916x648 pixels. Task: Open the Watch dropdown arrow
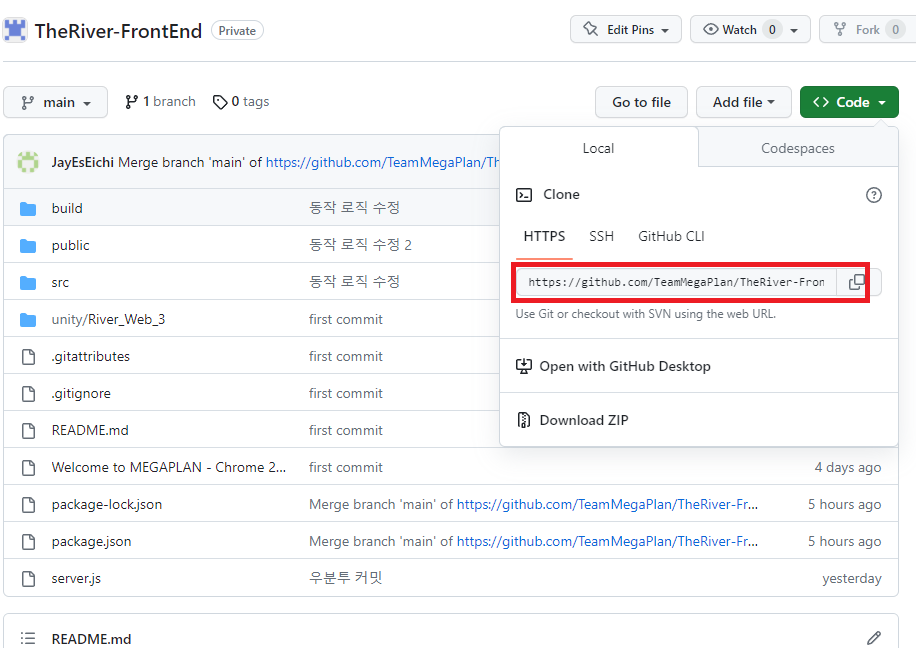[x=794, y=30]
